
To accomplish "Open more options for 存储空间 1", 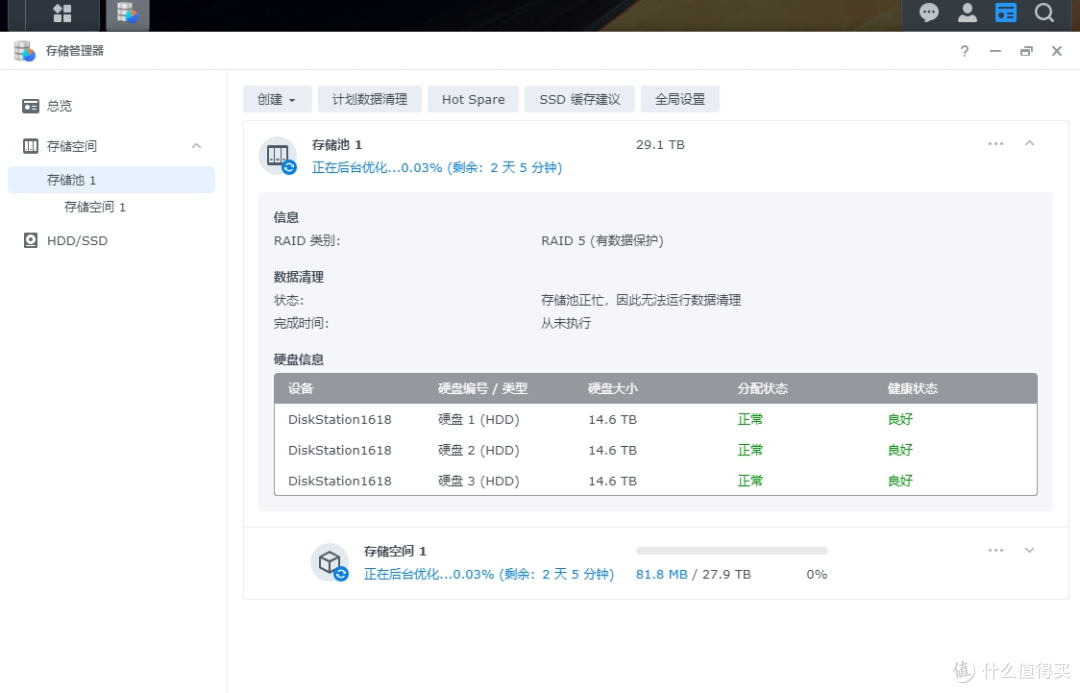I will [x=995, y=550].
